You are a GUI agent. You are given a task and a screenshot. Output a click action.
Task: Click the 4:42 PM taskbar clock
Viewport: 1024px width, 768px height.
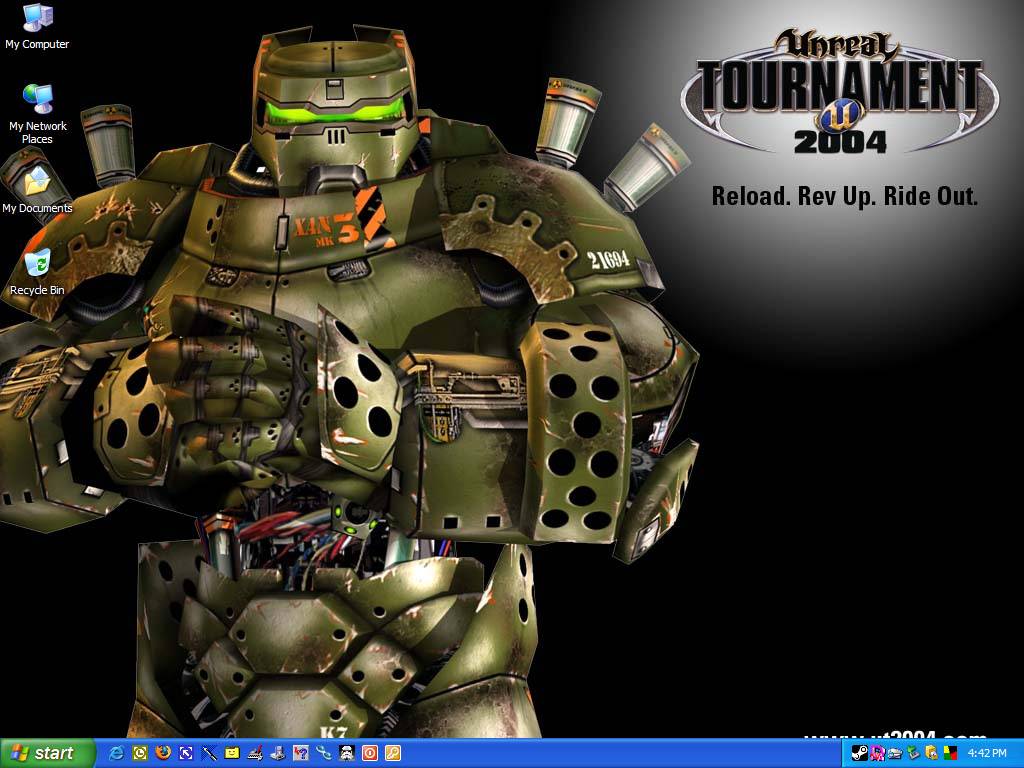[x=987, y=754]
